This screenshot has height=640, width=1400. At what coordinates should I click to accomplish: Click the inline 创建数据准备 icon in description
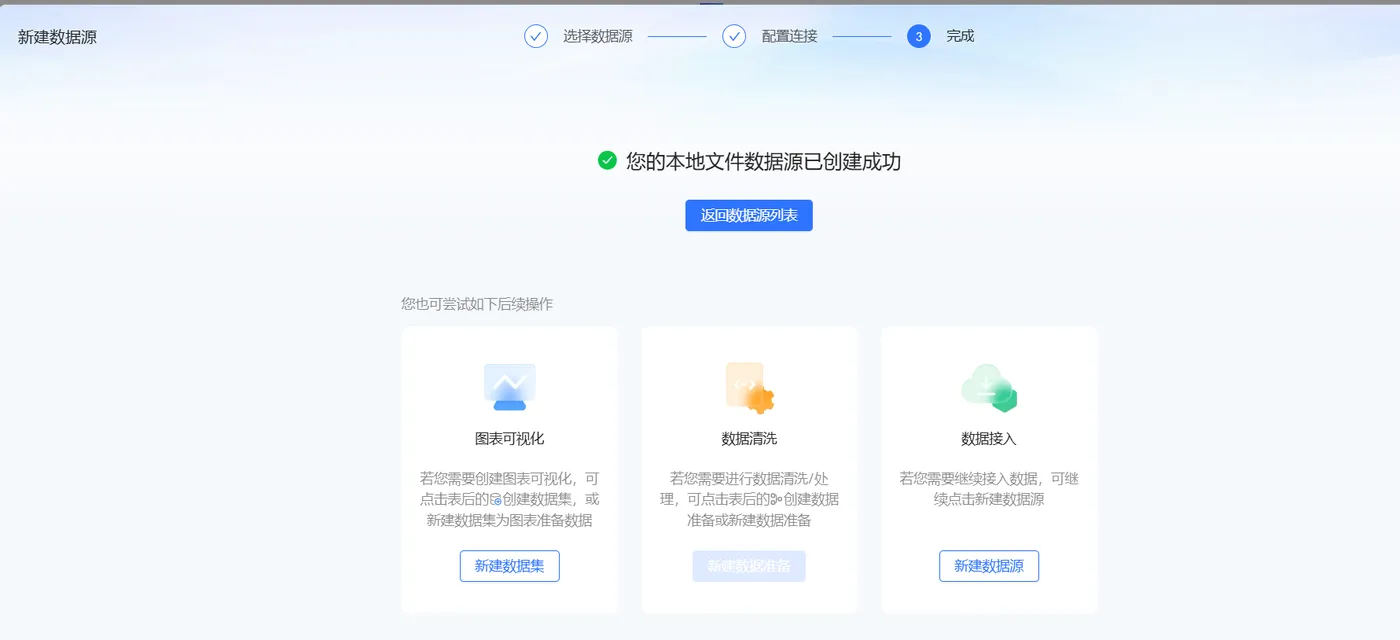coord(776,499)
